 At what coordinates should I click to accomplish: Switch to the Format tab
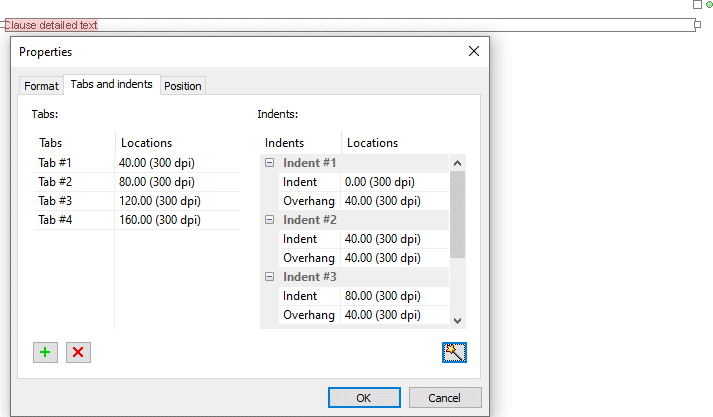point(41,86)
